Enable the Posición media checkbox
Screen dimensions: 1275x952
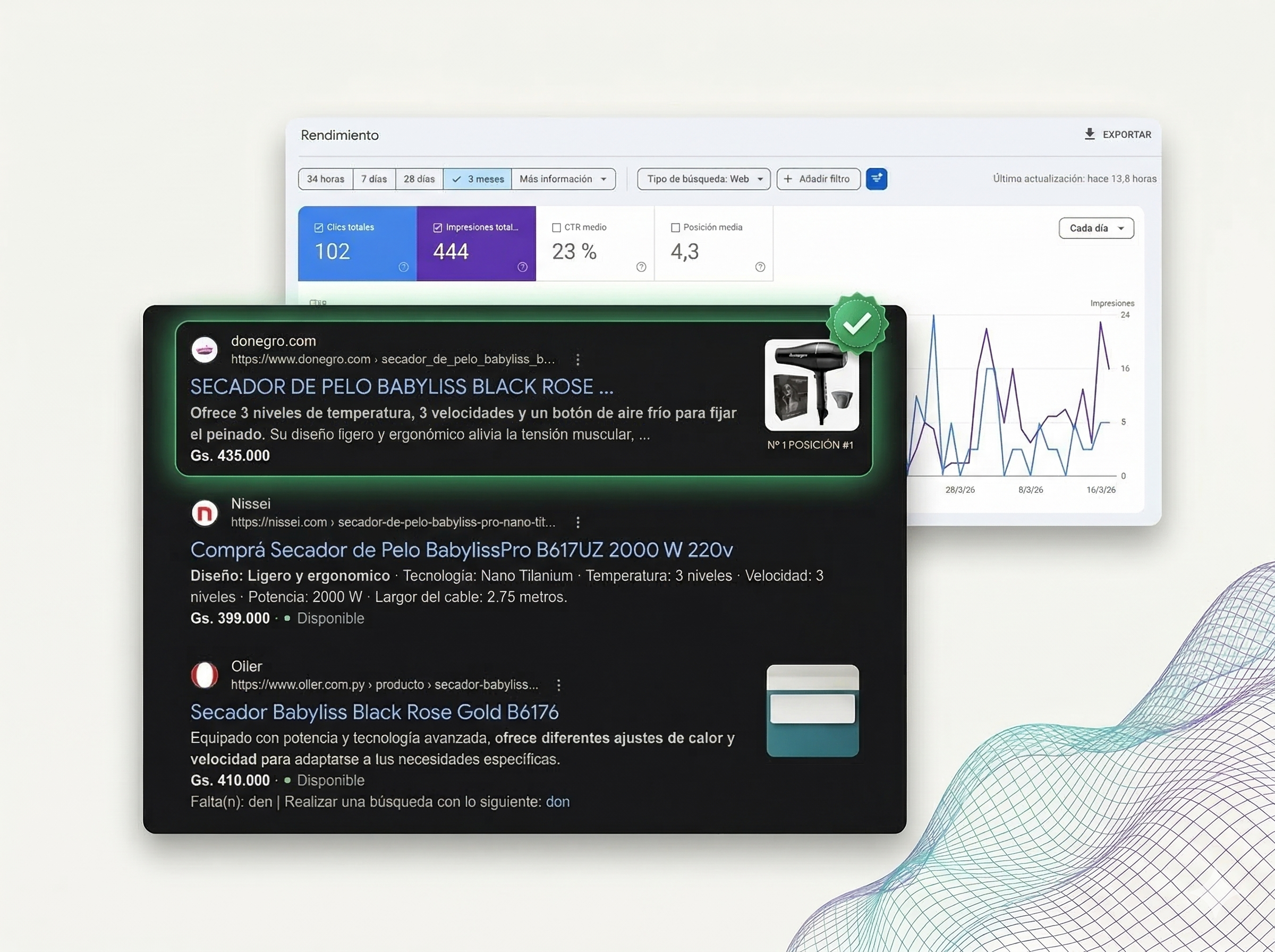tap(675, 227)
